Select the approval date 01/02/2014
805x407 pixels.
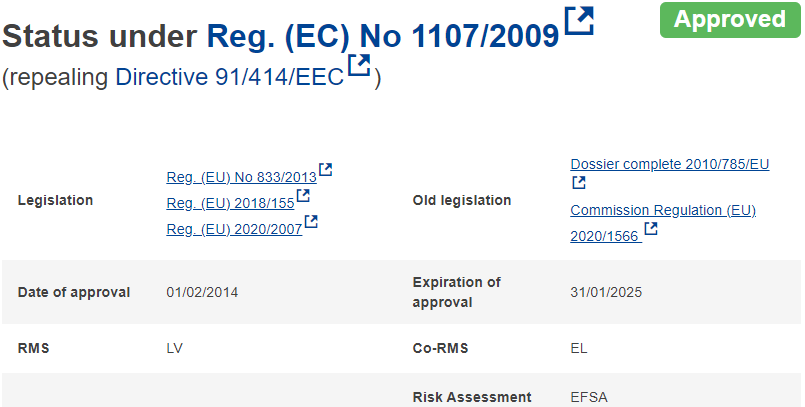click(x=202, y=293)
